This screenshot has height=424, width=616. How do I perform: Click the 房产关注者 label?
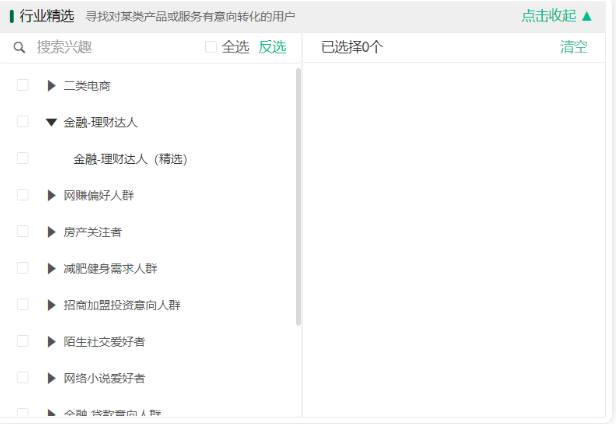[93, 232]
